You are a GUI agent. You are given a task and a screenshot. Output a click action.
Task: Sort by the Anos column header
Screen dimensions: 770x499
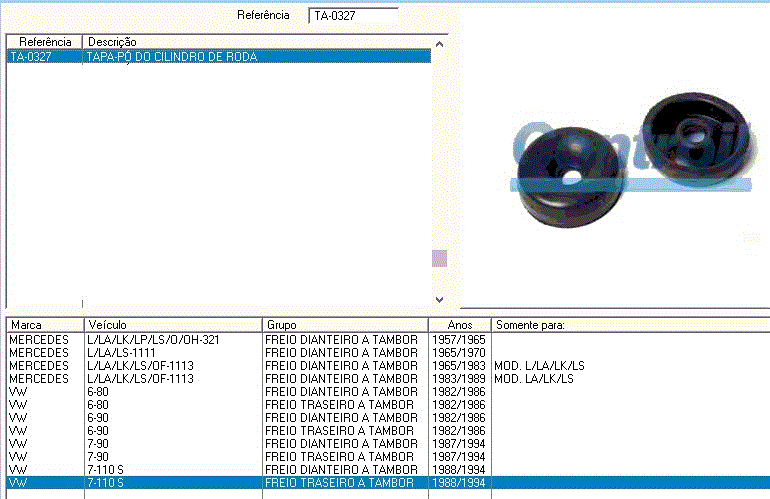(x=459, y=325)
